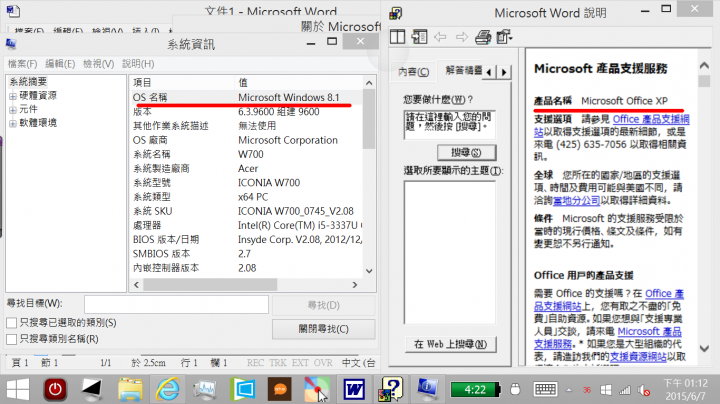Click the green battery 4:22 indicator
Image resolution: width=720 pixels, height=404 pixels.
click(x=475, y=390)
